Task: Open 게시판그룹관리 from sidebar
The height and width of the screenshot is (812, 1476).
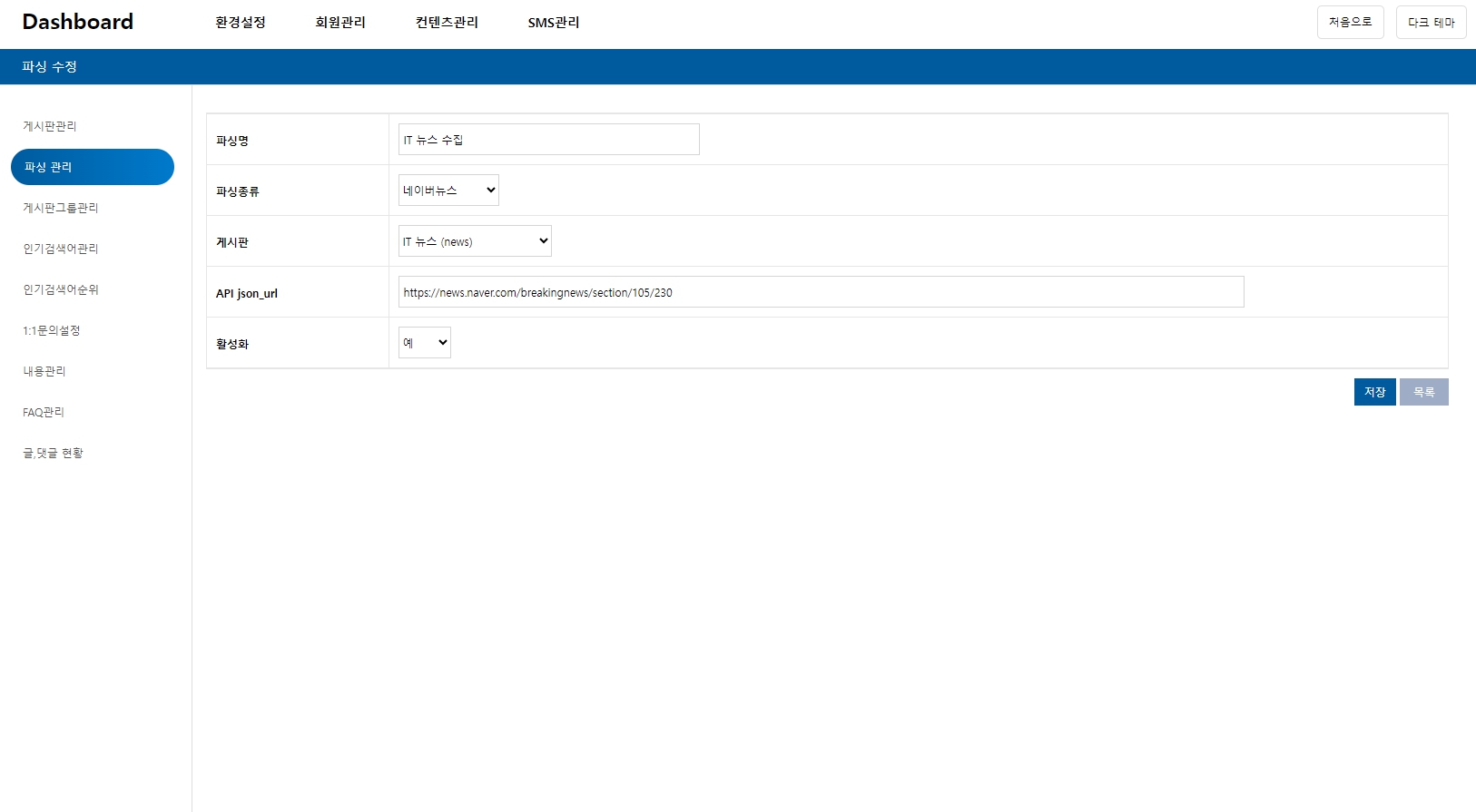Action: 61,208
